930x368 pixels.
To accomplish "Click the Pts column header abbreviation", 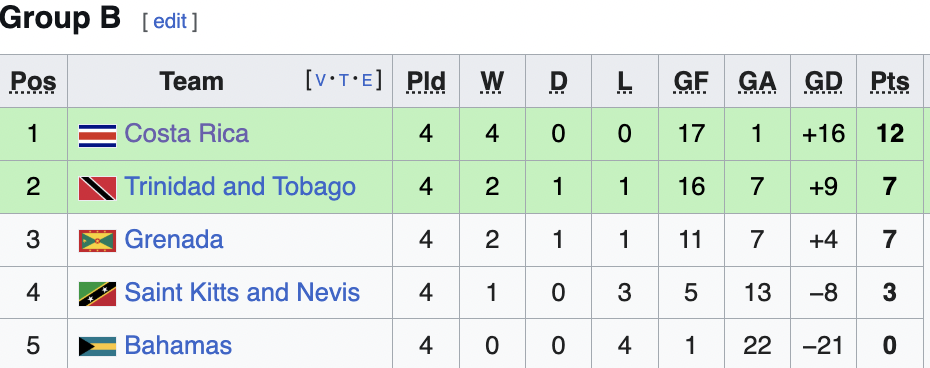I will pos(890,82).
